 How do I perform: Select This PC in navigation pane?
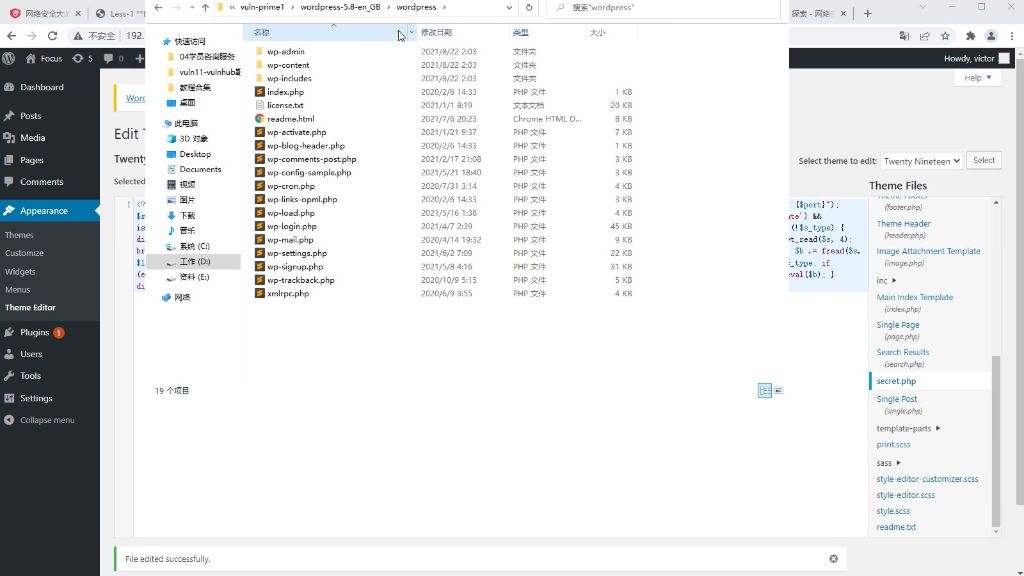click(186, 123)
